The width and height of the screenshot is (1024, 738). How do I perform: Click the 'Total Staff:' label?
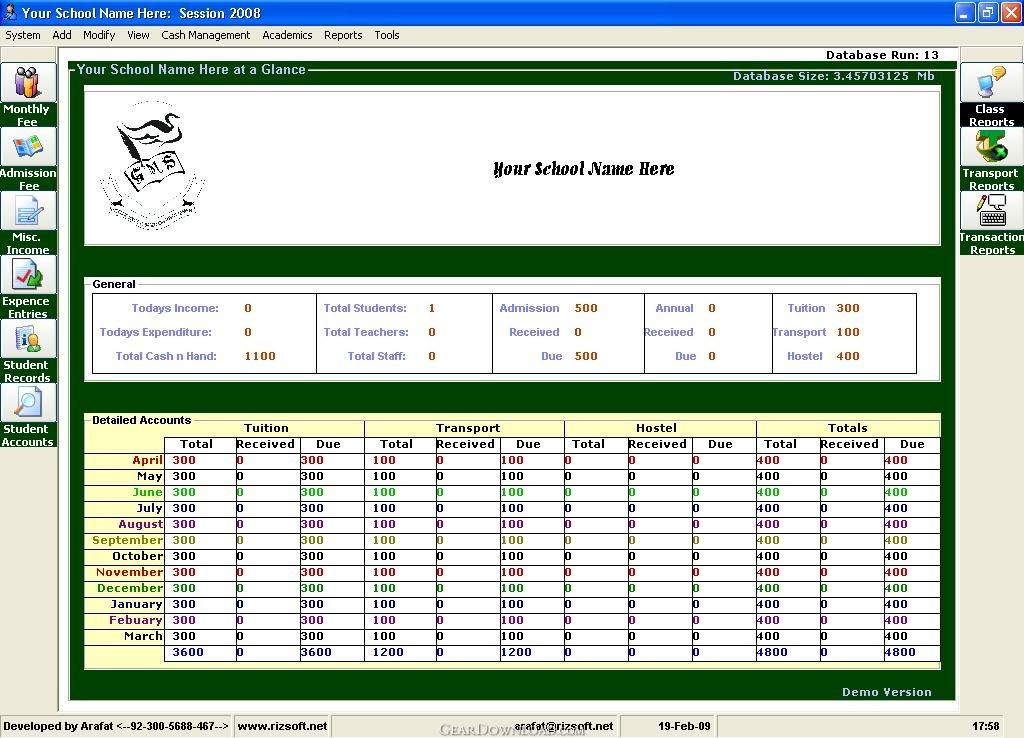[x=377, y=357]
